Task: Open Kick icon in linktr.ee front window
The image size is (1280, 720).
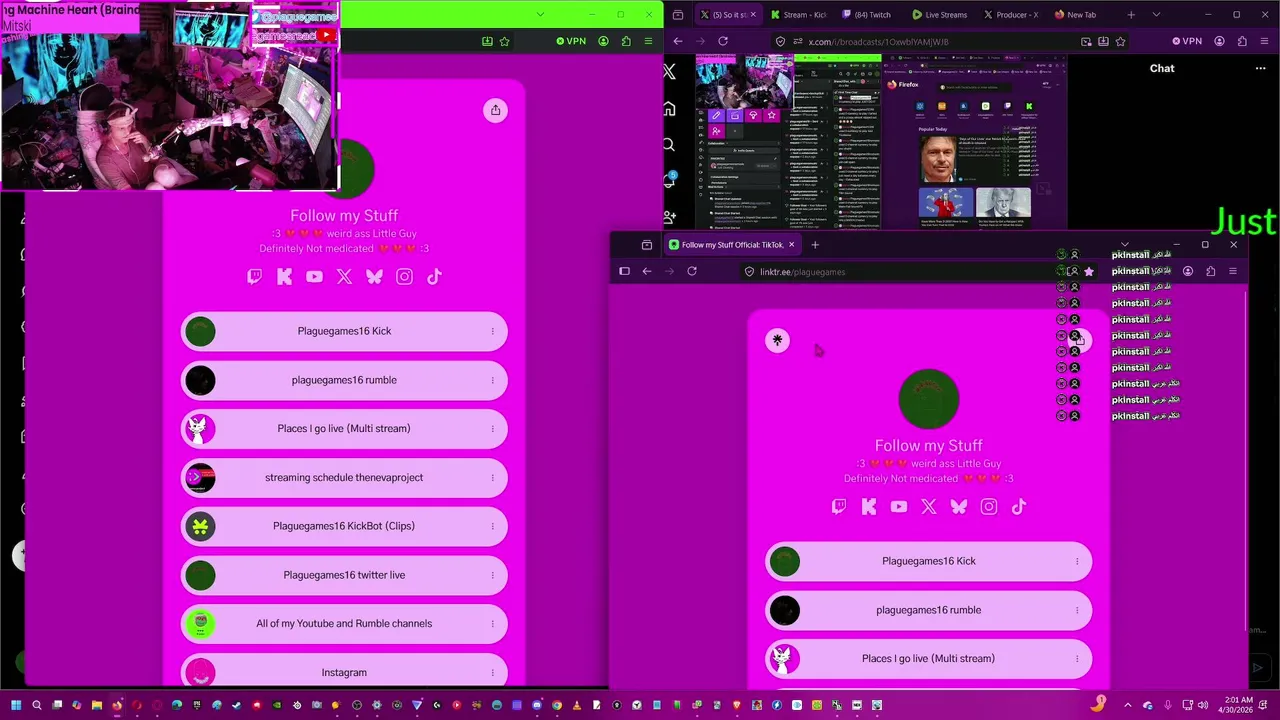Action: point(869,507)
